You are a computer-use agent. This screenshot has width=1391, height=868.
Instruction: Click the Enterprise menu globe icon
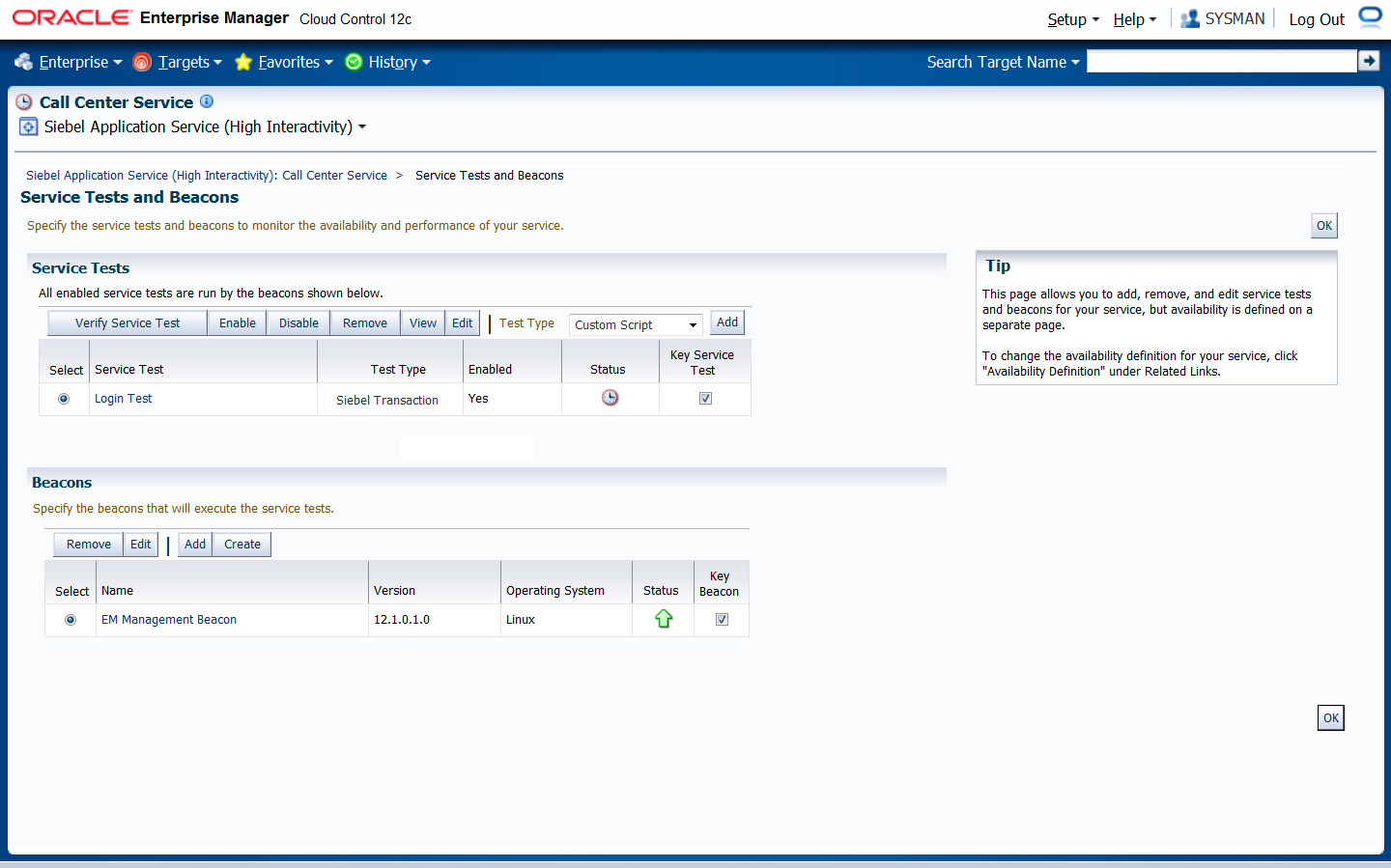(23, 62)
